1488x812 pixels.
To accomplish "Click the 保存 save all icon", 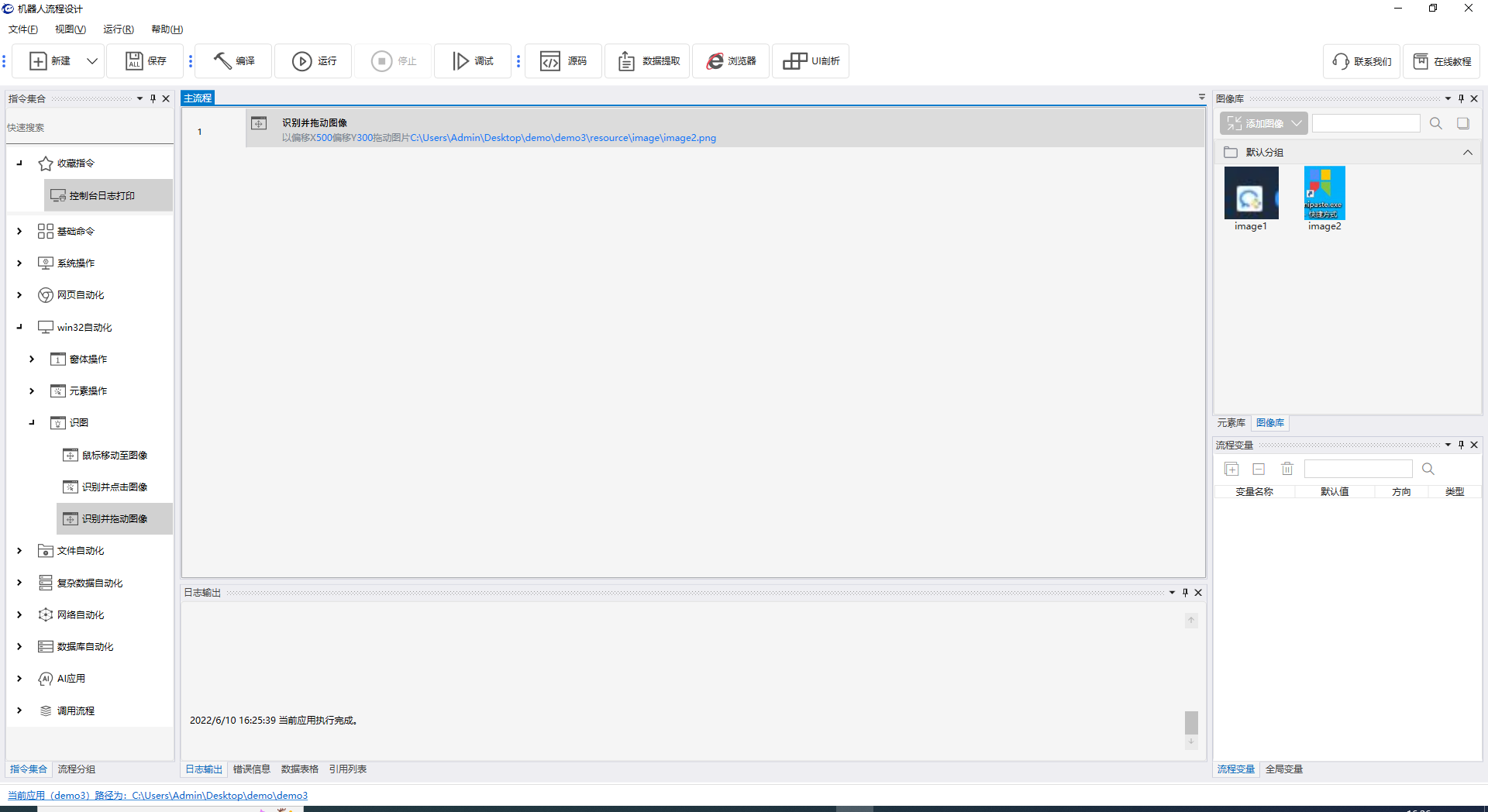I will coord(135,61).
